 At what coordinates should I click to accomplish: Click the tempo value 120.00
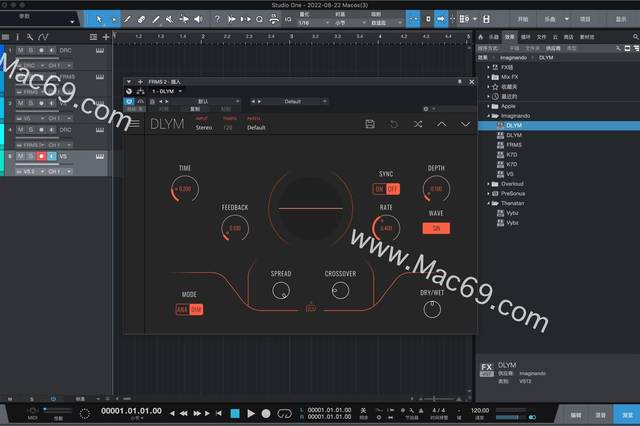click(480, 410)
